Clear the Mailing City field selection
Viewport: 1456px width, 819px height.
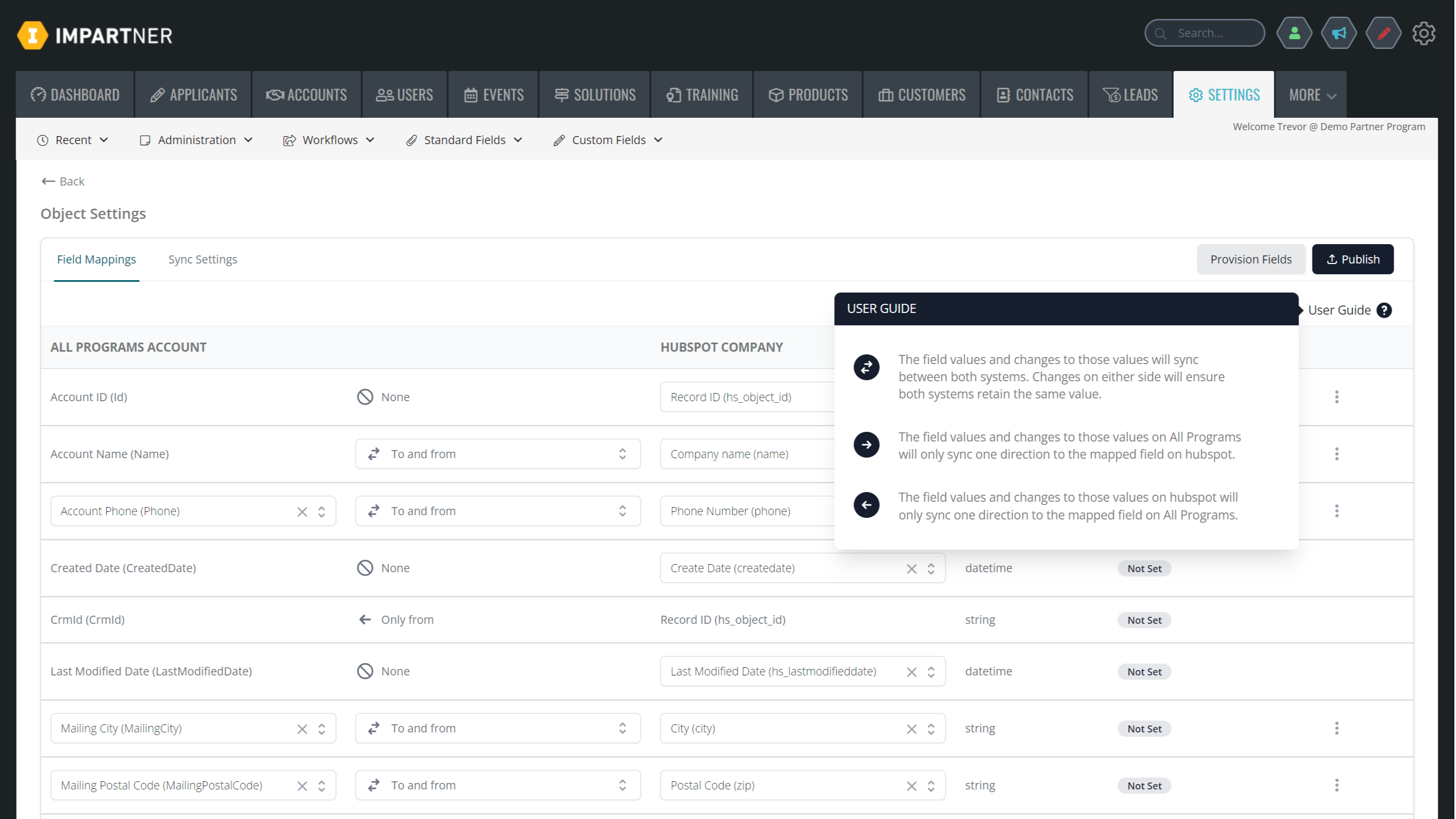[x=303, y=729]
